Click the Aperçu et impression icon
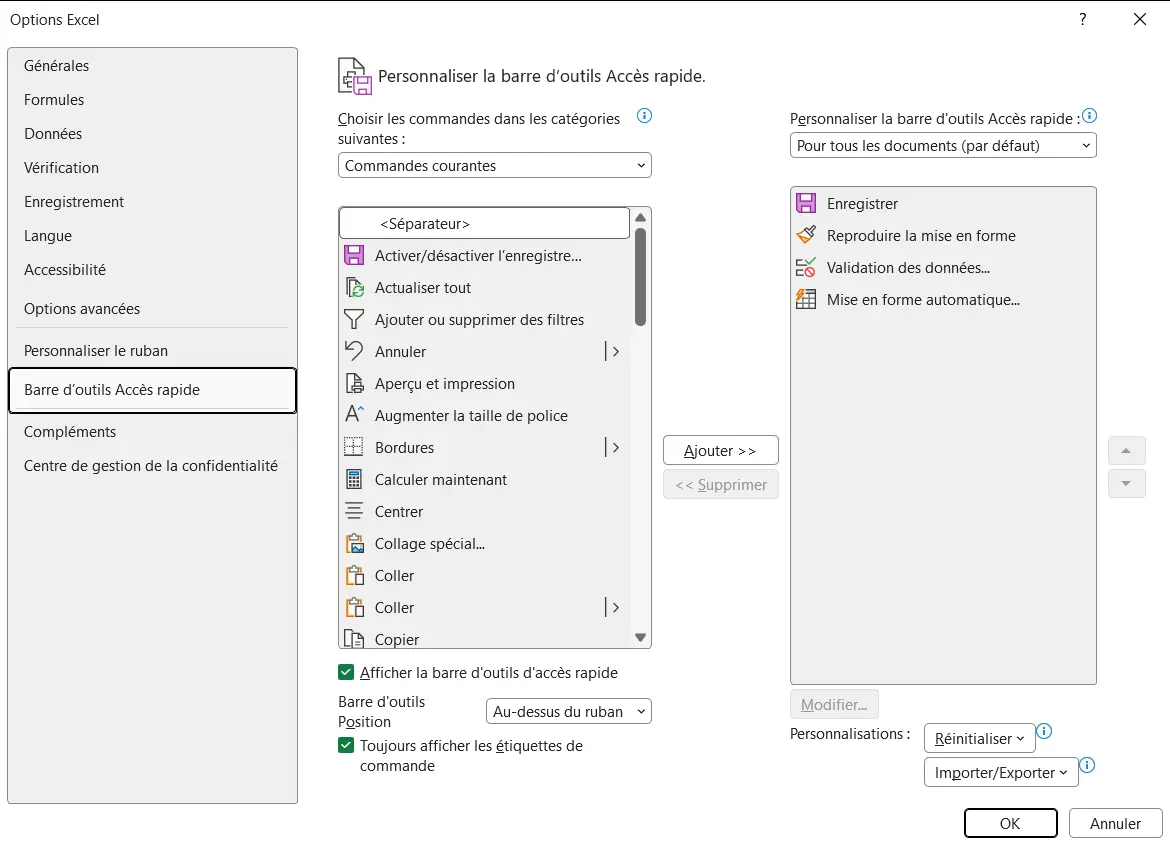The width and height of the screenshot is (1170, 847). tap(354, 383)
